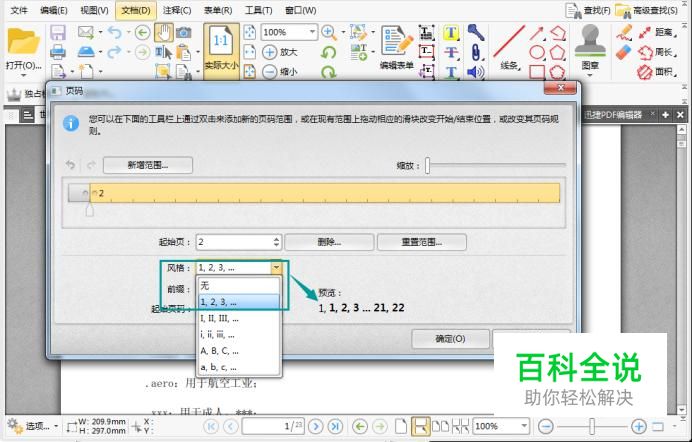Image resolution: width=692 pixels, height=442 pixels.
Task: Go to last page in status bar
Action: [x=335, y=426]
